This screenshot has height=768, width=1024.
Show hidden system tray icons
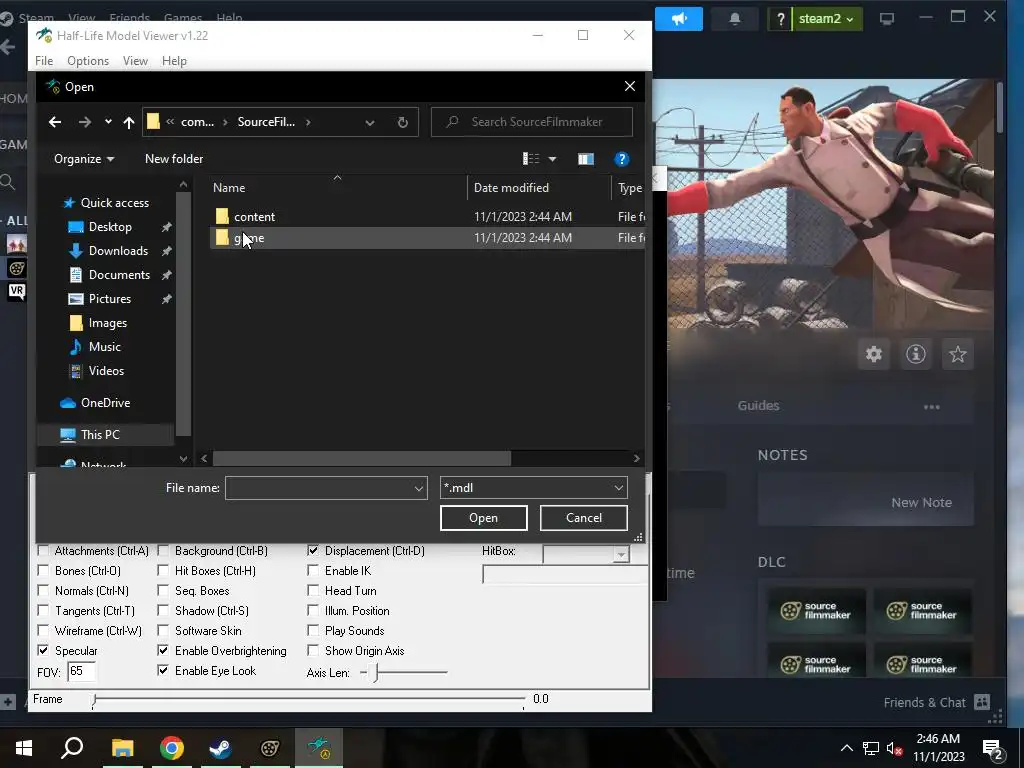tap(846, 748)
